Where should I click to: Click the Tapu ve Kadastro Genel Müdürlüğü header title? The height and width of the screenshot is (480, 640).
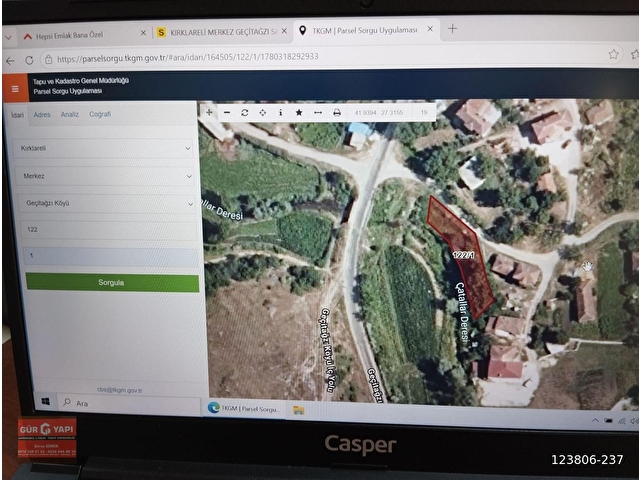(x=81, y=81)
